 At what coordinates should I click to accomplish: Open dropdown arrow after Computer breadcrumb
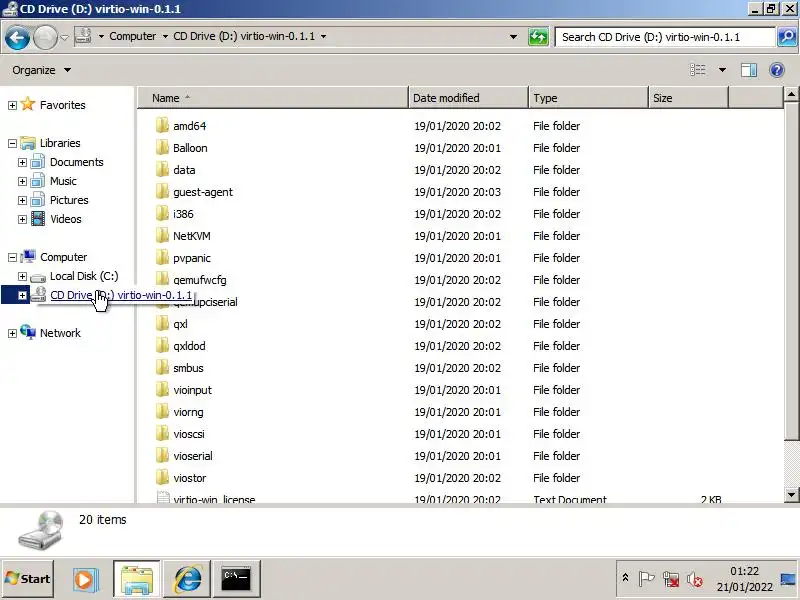point(165,36)
